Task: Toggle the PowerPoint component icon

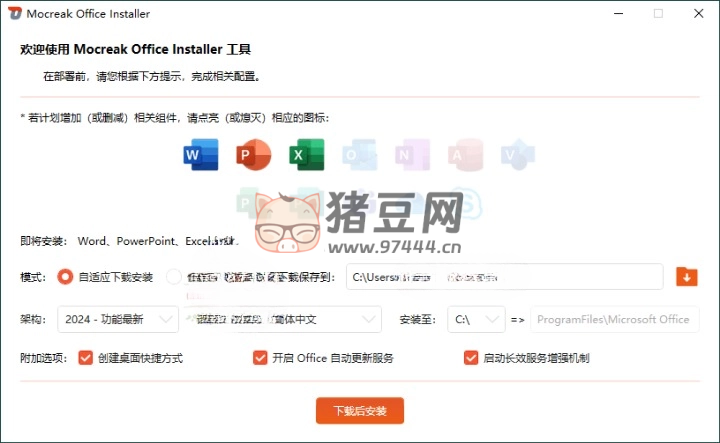Action: pos(253,155)
